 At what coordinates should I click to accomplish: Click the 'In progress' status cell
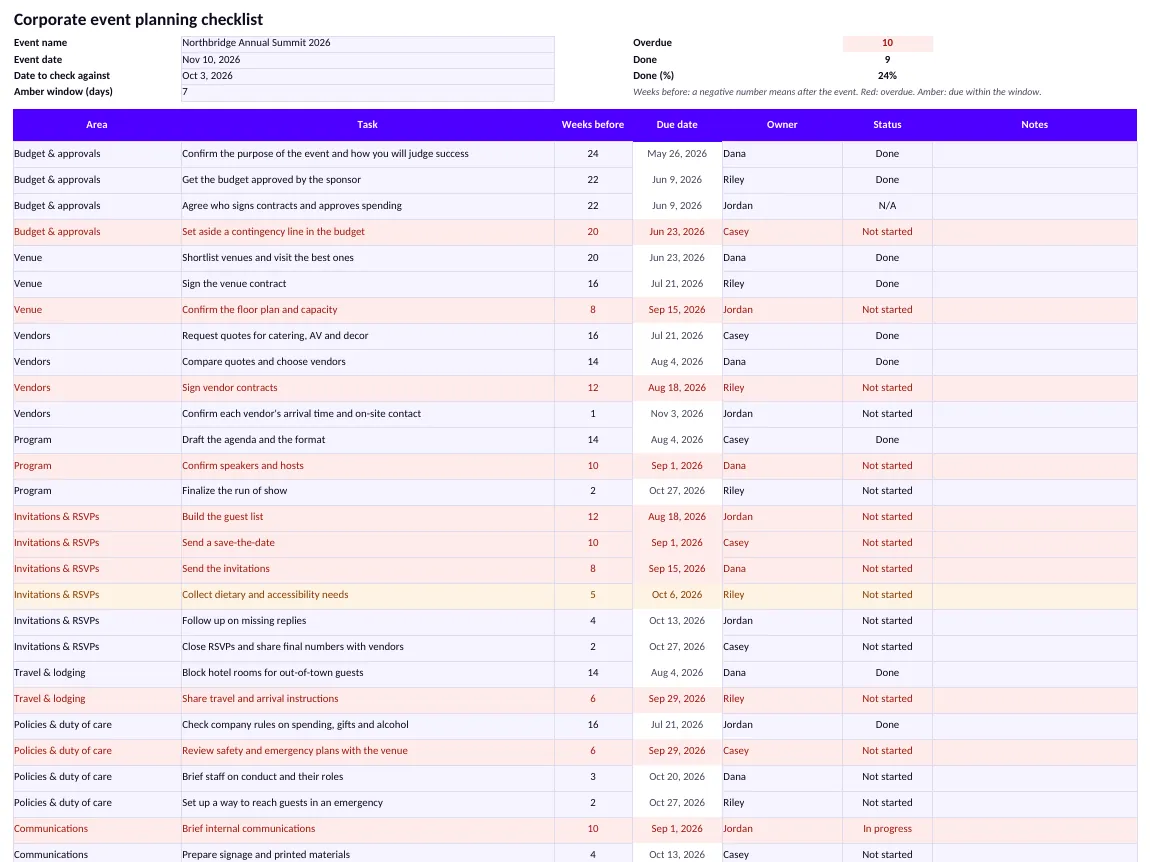887,829
